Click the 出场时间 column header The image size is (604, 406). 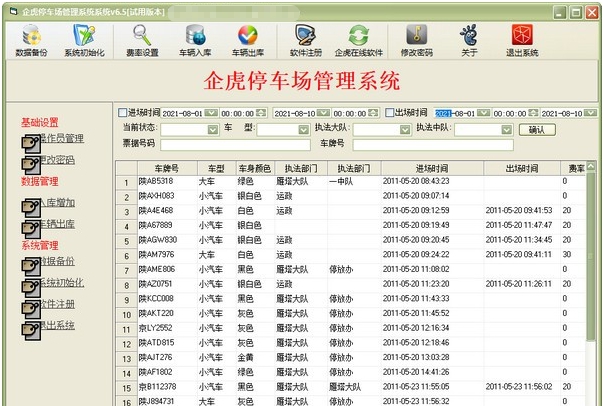click(522, 168)
